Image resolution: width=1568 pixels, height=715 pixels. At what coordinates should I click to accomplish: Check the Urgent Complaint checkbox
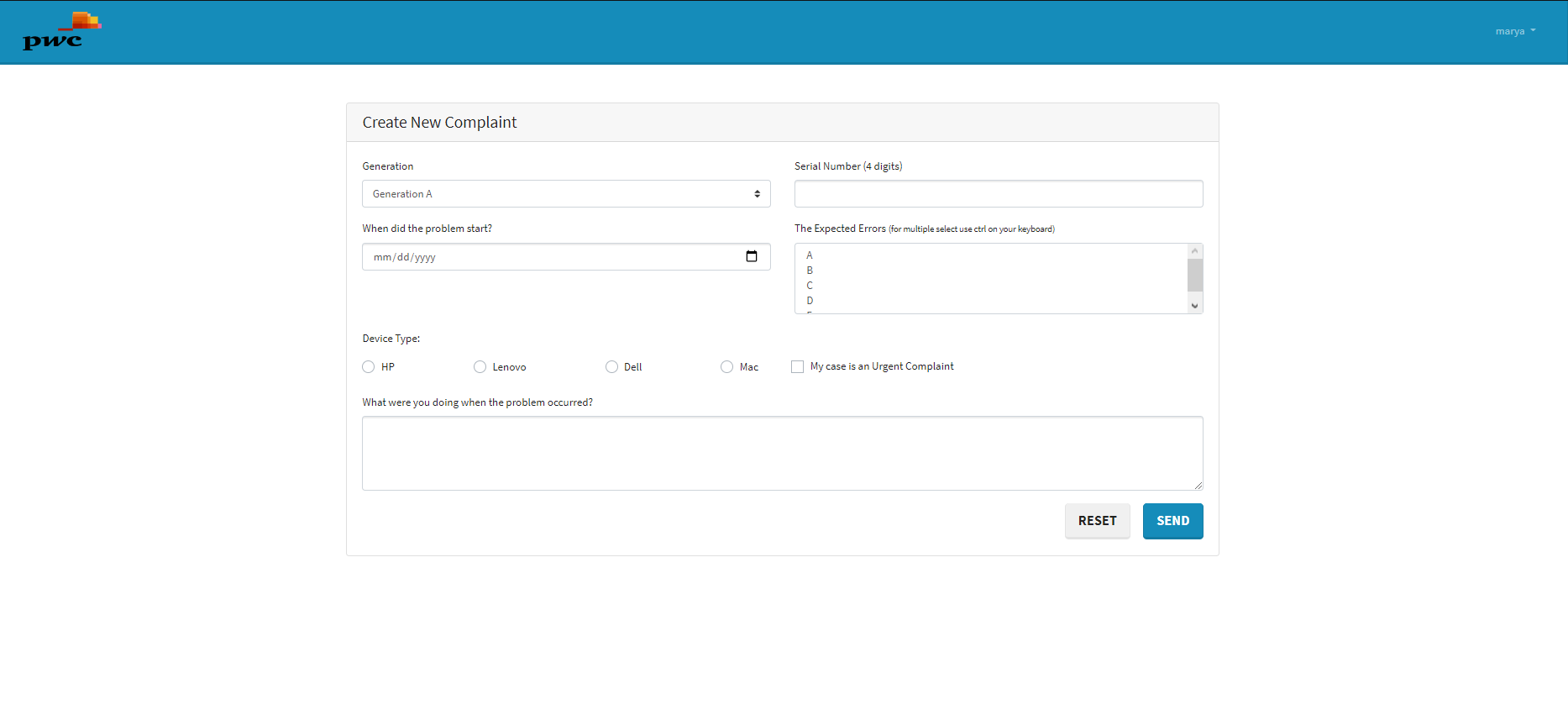(x=798, y=367)
